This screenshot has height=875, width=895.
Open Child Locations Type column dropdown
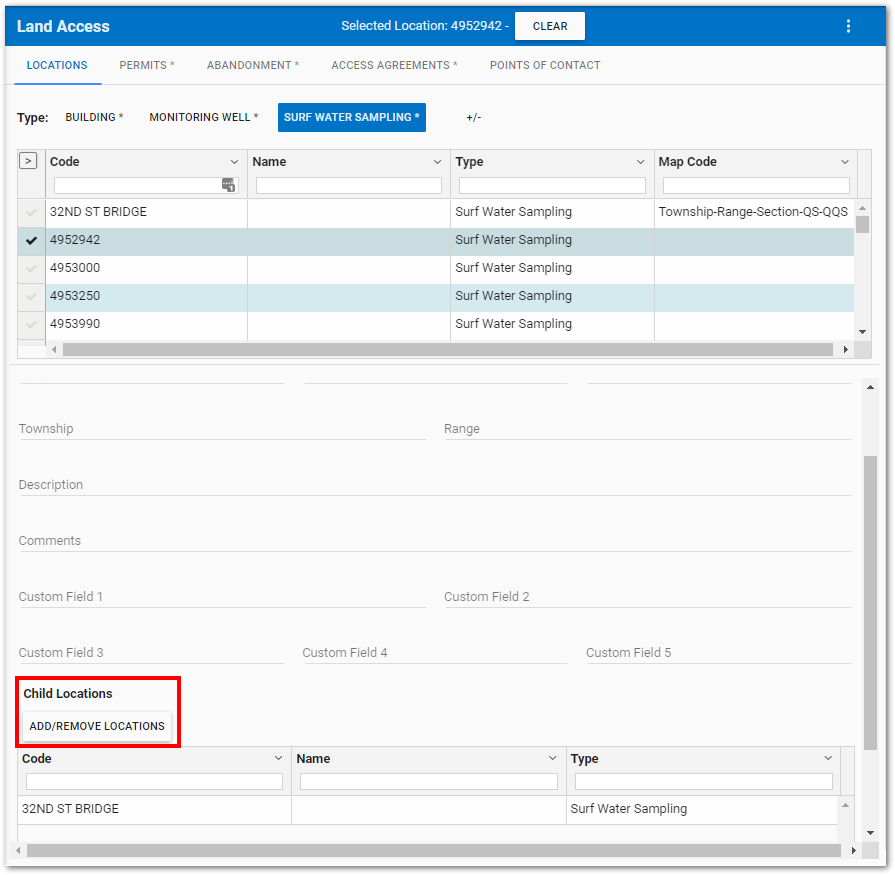click(828, 759)
